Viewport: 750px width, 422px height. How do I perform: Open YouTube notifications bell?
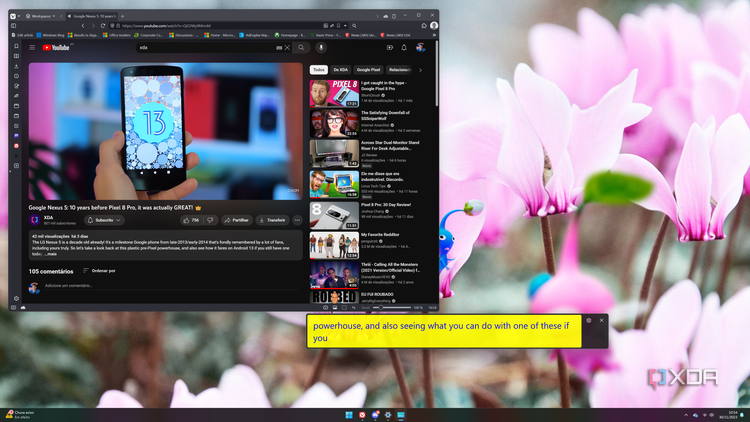pyautogui.click(x=404, y=47)
